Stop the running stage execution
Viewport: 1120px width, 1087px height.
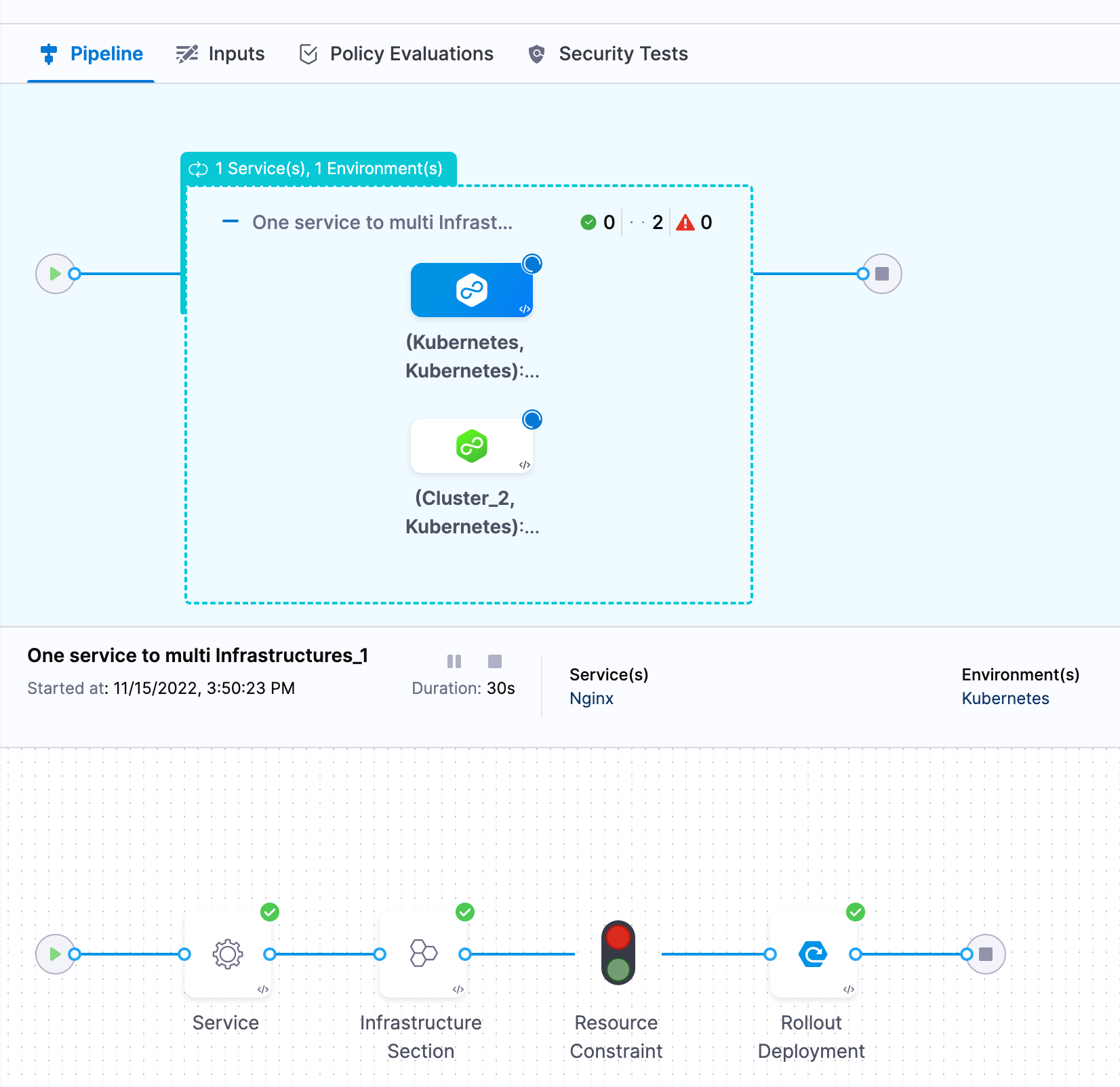coord(495,661)
